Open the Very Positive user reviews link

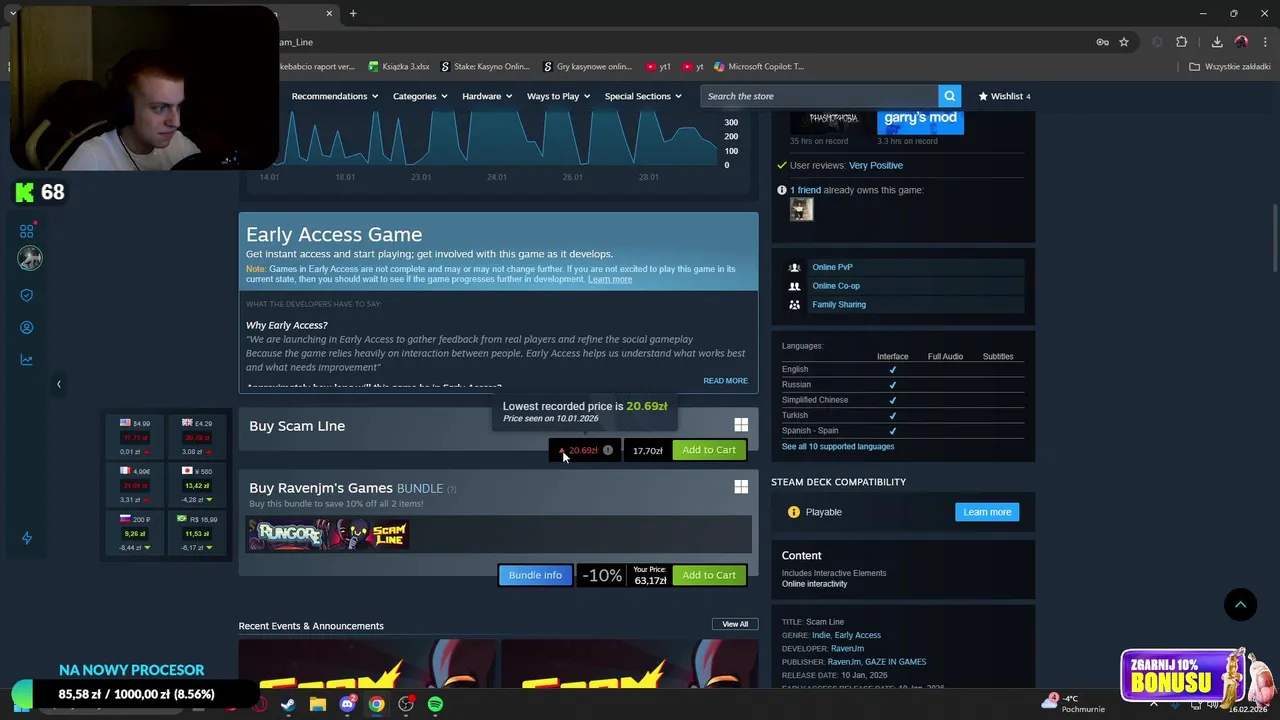pos(875,165)
